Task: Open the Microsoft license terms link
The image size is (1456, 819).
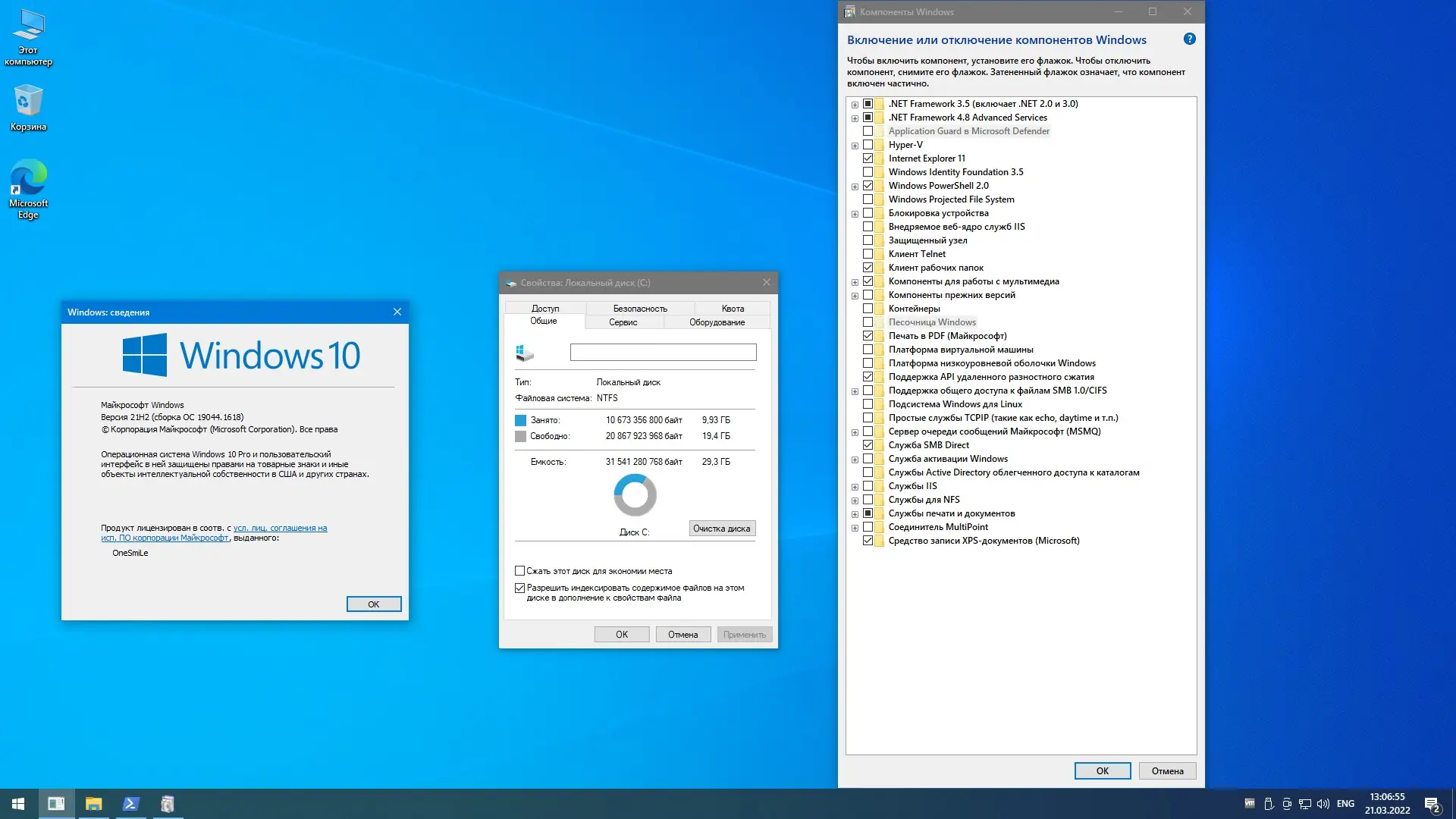Action: (280, 528)
